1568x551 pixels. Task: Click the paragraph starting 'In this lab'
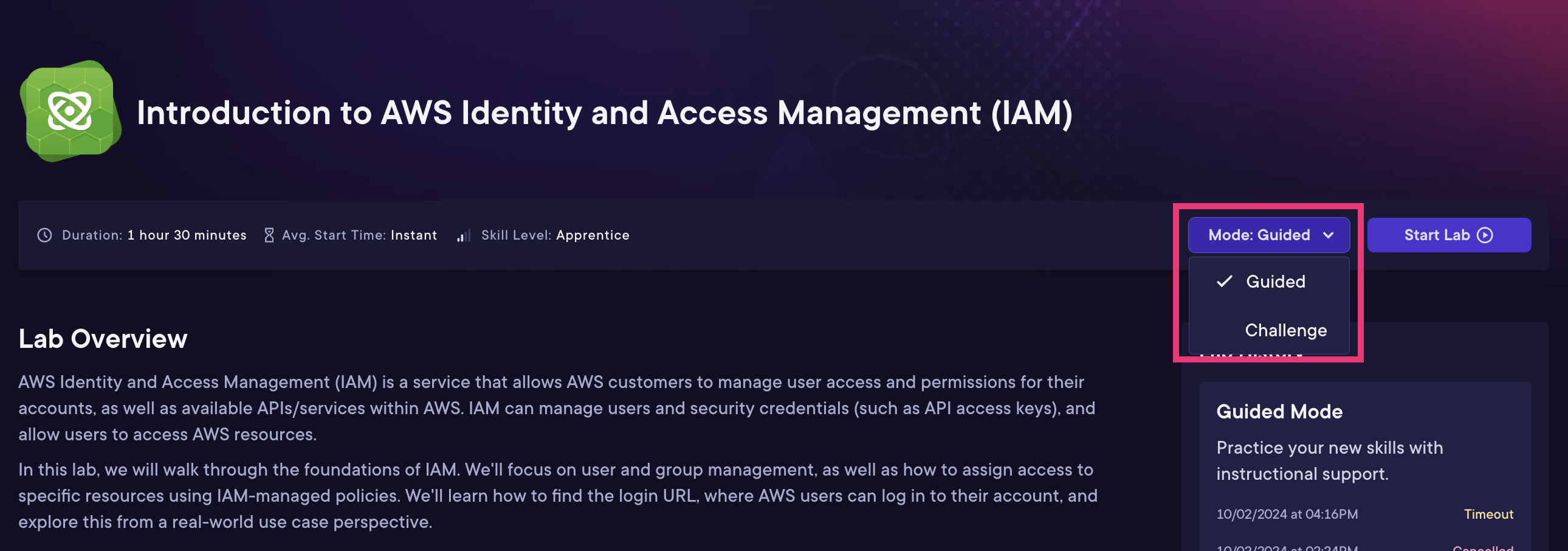(x=558, y=496)
